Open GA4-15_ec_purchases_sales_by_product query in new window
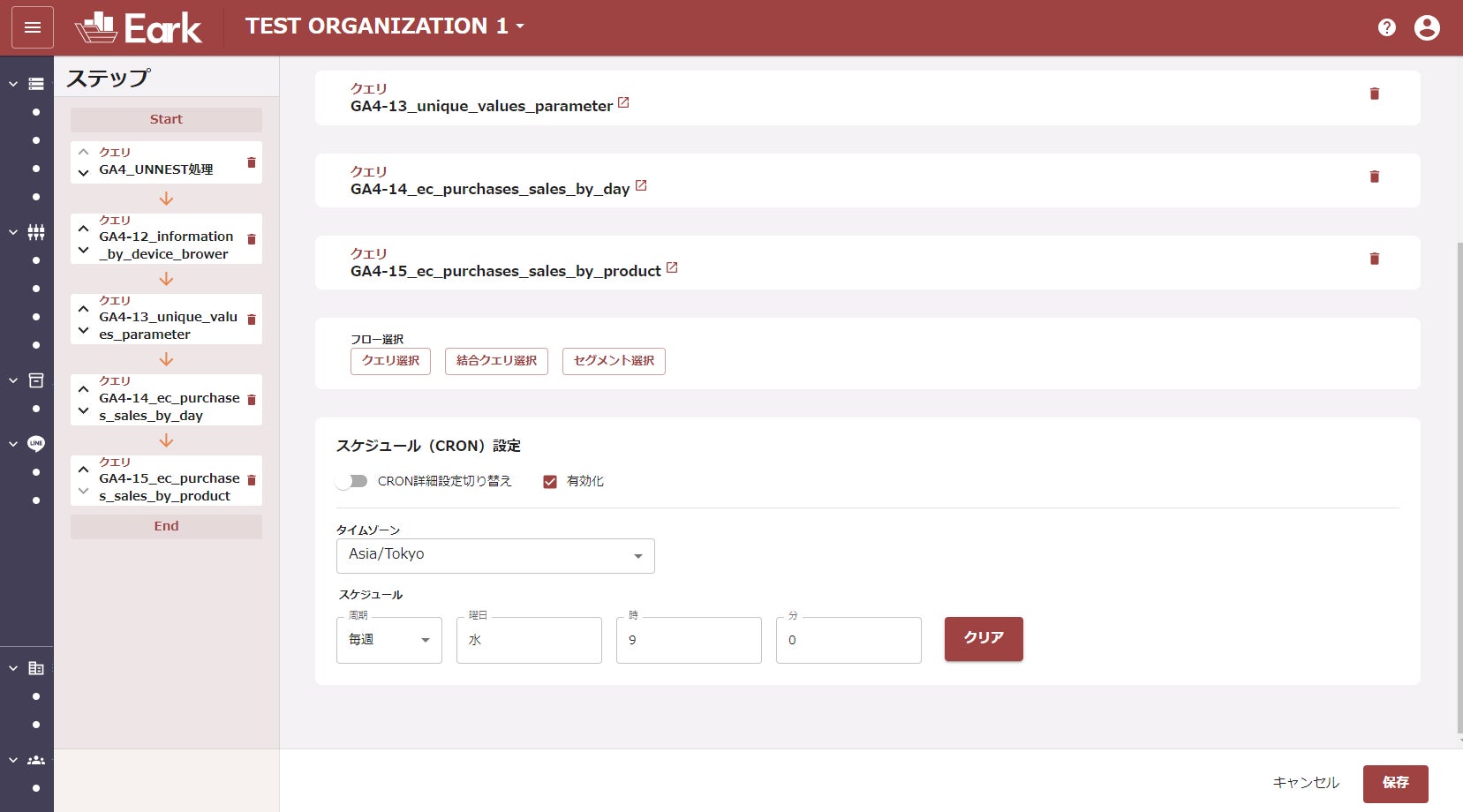1463x812 pixels. pyautogui.click(x=672, y=268)
